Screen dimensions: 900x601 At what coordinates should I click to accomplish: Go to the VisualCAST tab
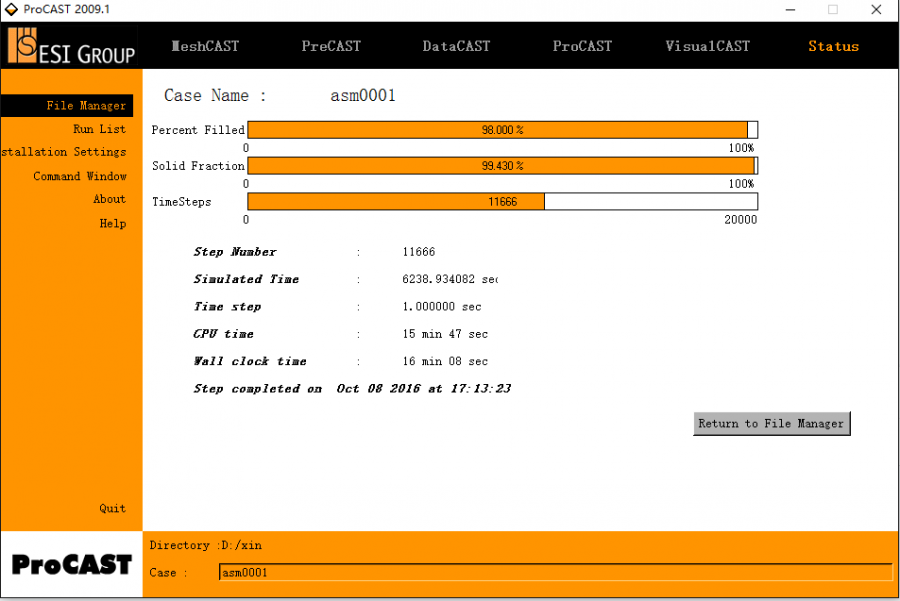coord(707,46)
